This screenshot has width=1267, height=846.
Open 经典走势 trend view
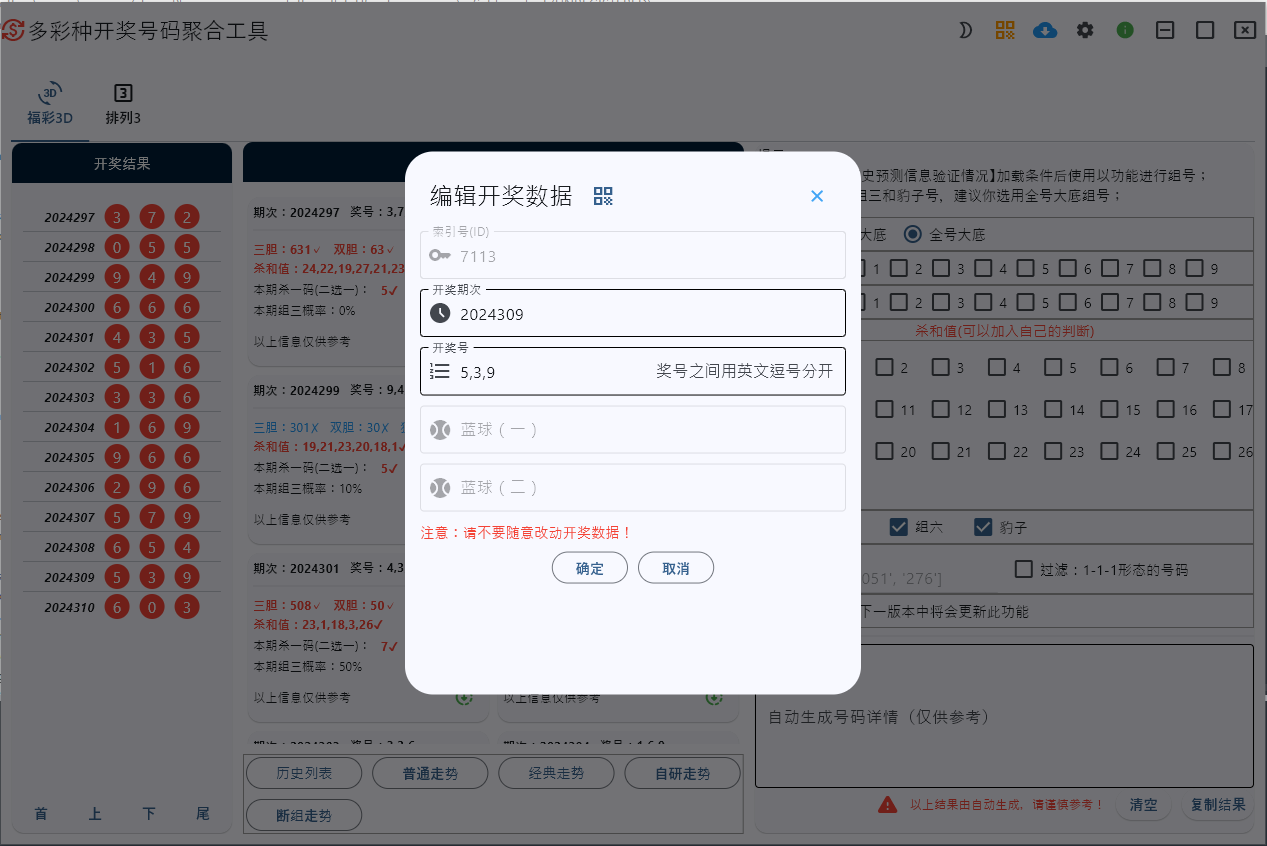pos(556,773)
